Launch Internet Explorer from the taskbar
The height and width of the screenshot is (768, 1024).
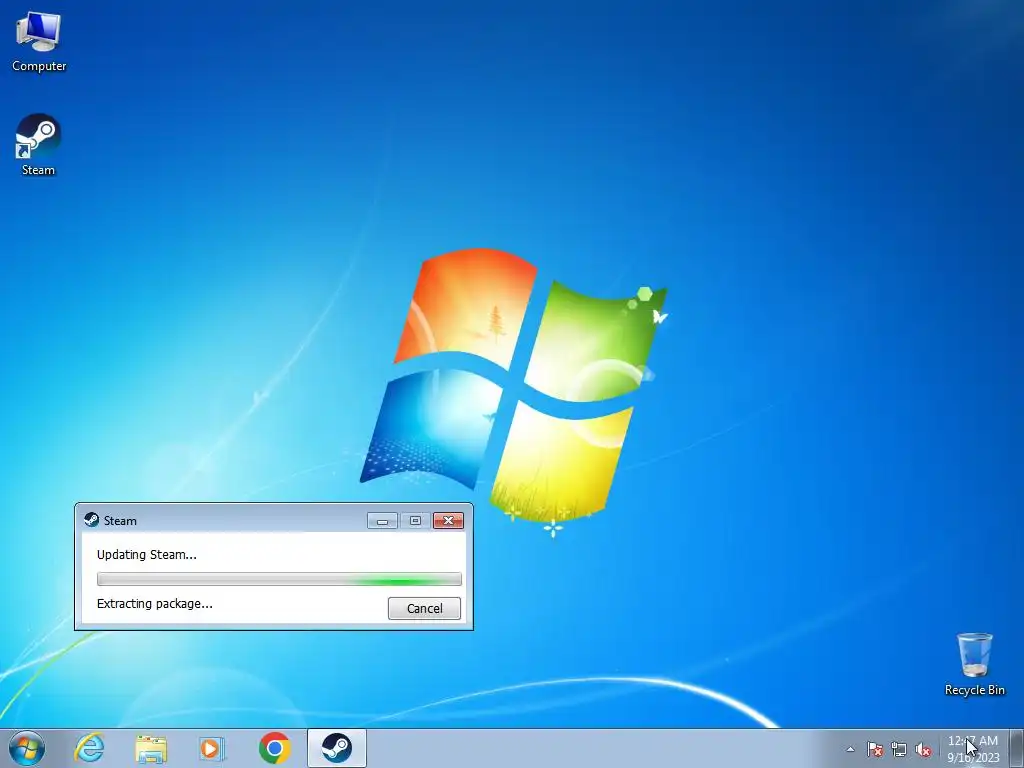tap(89, 748)
